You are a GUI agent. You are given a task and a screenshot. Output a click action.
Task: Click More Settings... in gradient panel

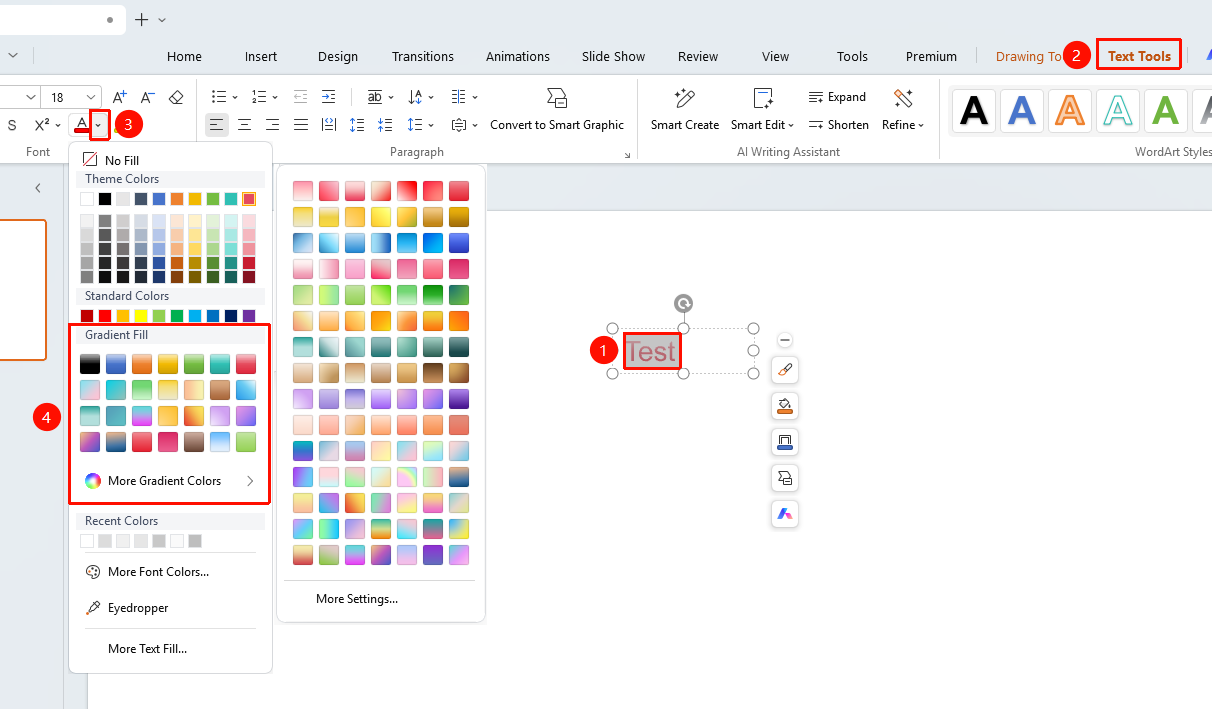coord(357,599)
